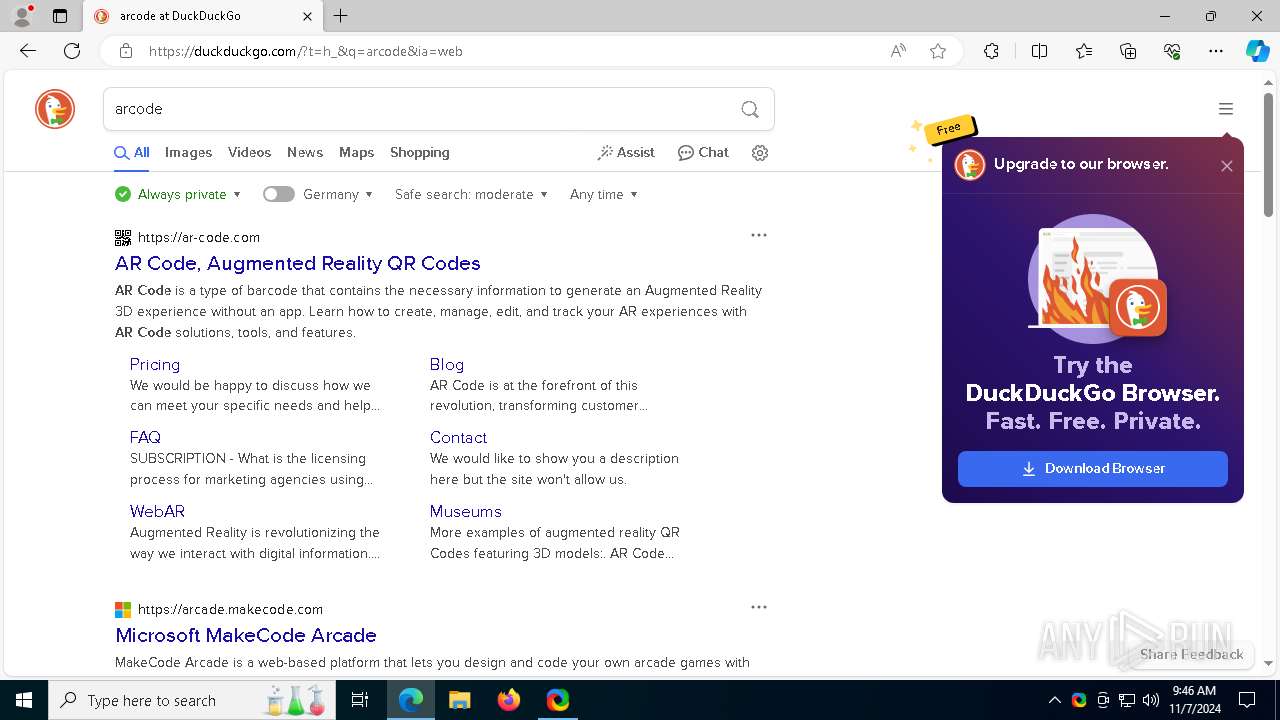Open options for ar-code.com result

pyautogui.click(x=759, y=235)
